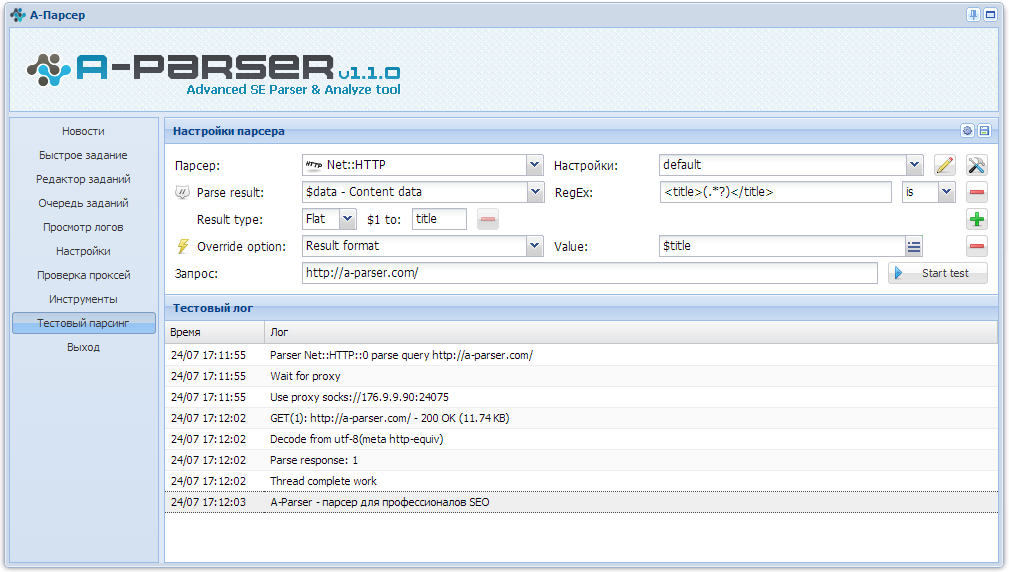Select log row 'GET(1): http://a-parser.com/ - 200 OK'

(581, 418)
